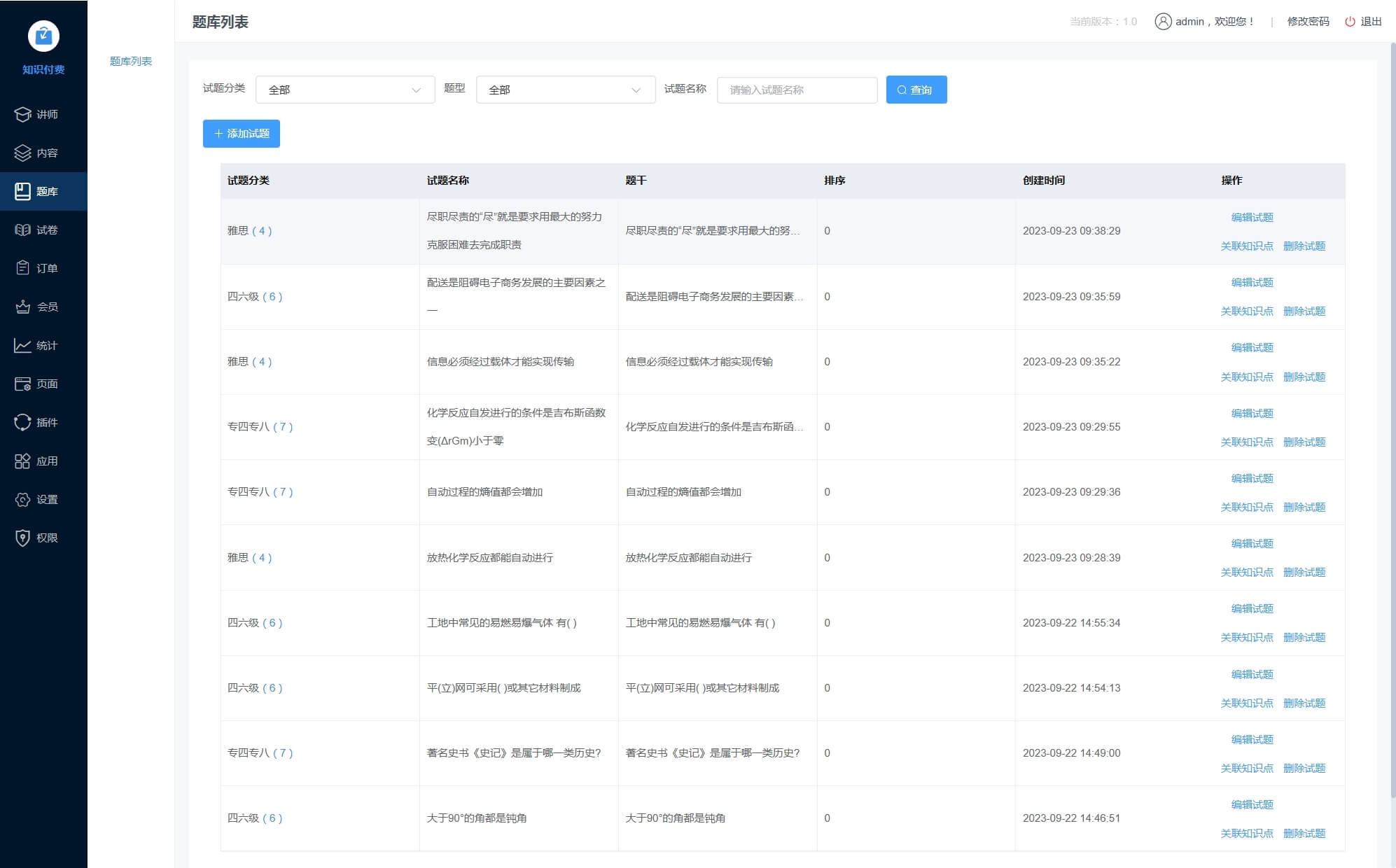The image size is (1396, 868).
Task: Open the 统计 chart icon in the sidebar
Action: [x=22, y=345]
